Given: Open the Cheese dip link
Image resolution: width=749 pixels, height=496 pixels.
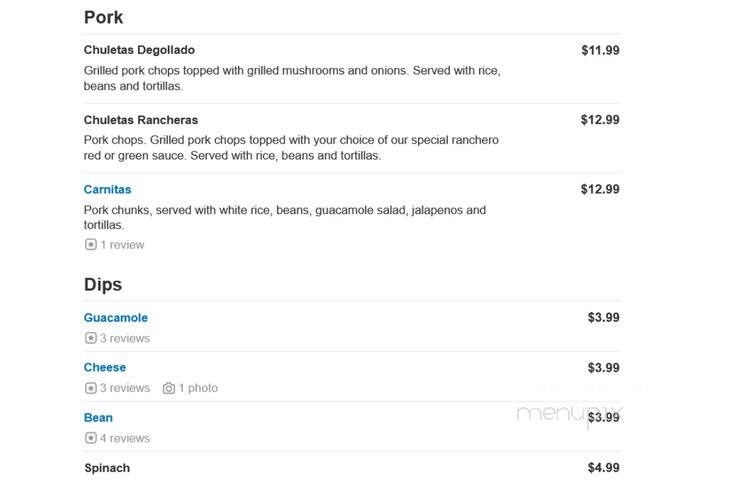Looking at the screenshot, I should (x=105, y=367).
